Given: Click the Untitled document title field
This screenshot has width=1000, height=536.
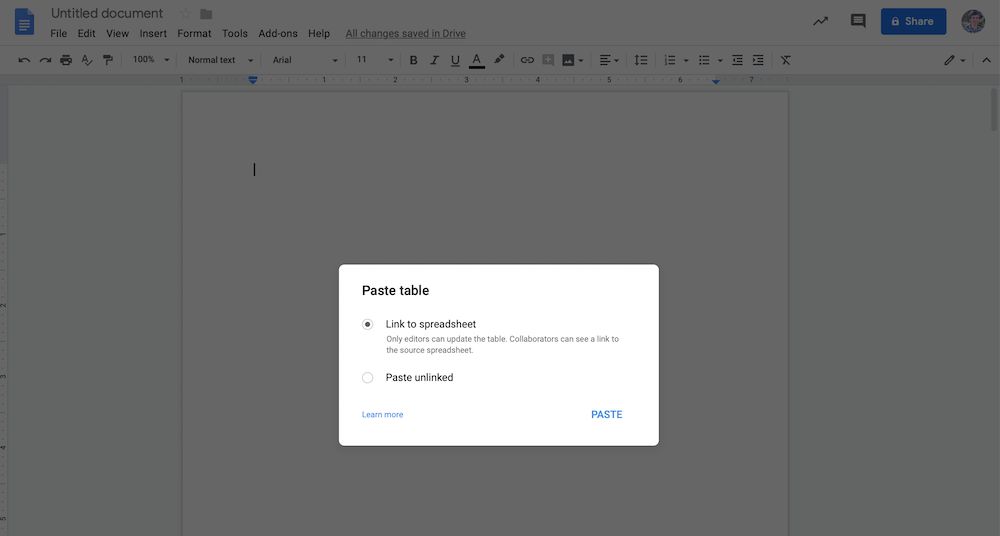Looking at the screenshot, I should (107, 14).
